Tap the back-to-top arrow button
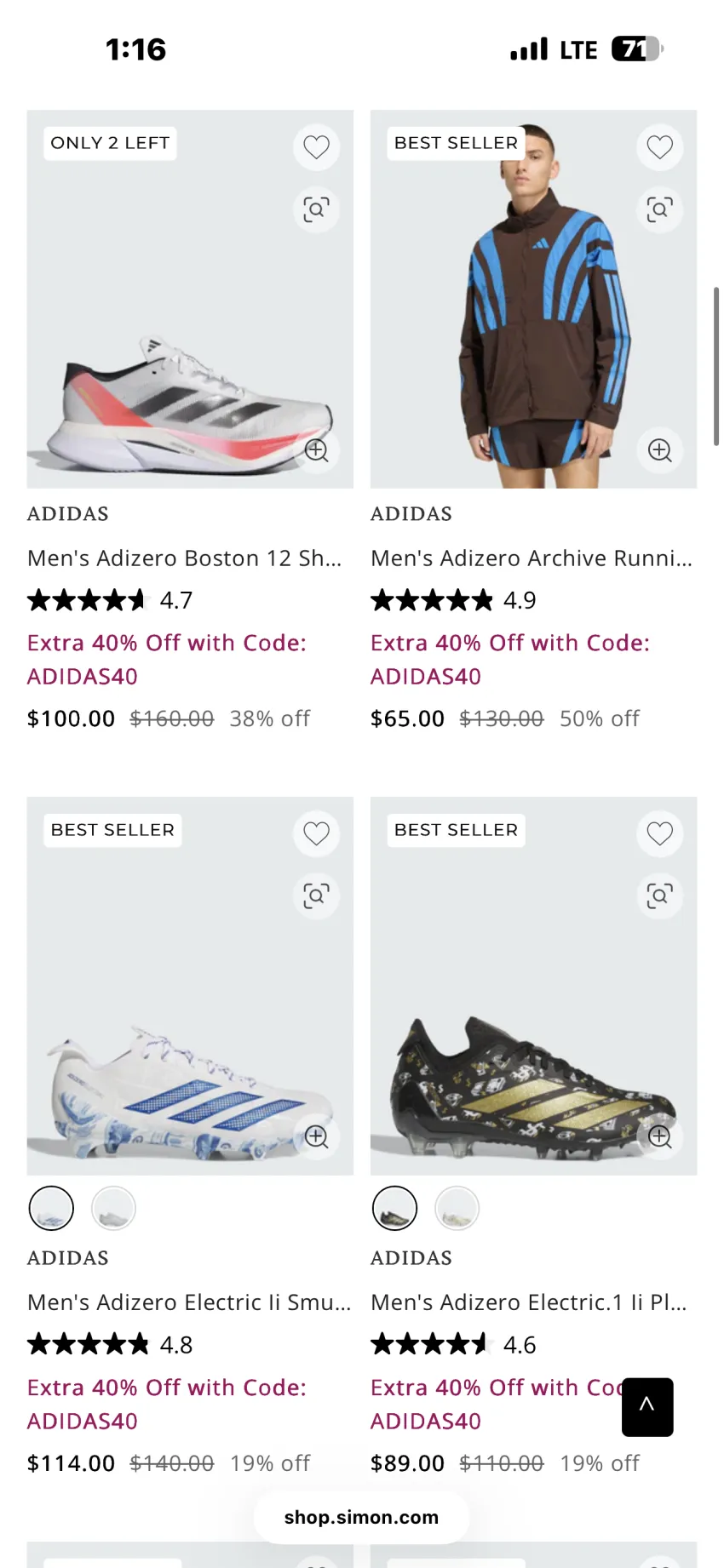The height and width of the screenshot is (1568, 724). pyautogui.click(x=647, y=1407)
